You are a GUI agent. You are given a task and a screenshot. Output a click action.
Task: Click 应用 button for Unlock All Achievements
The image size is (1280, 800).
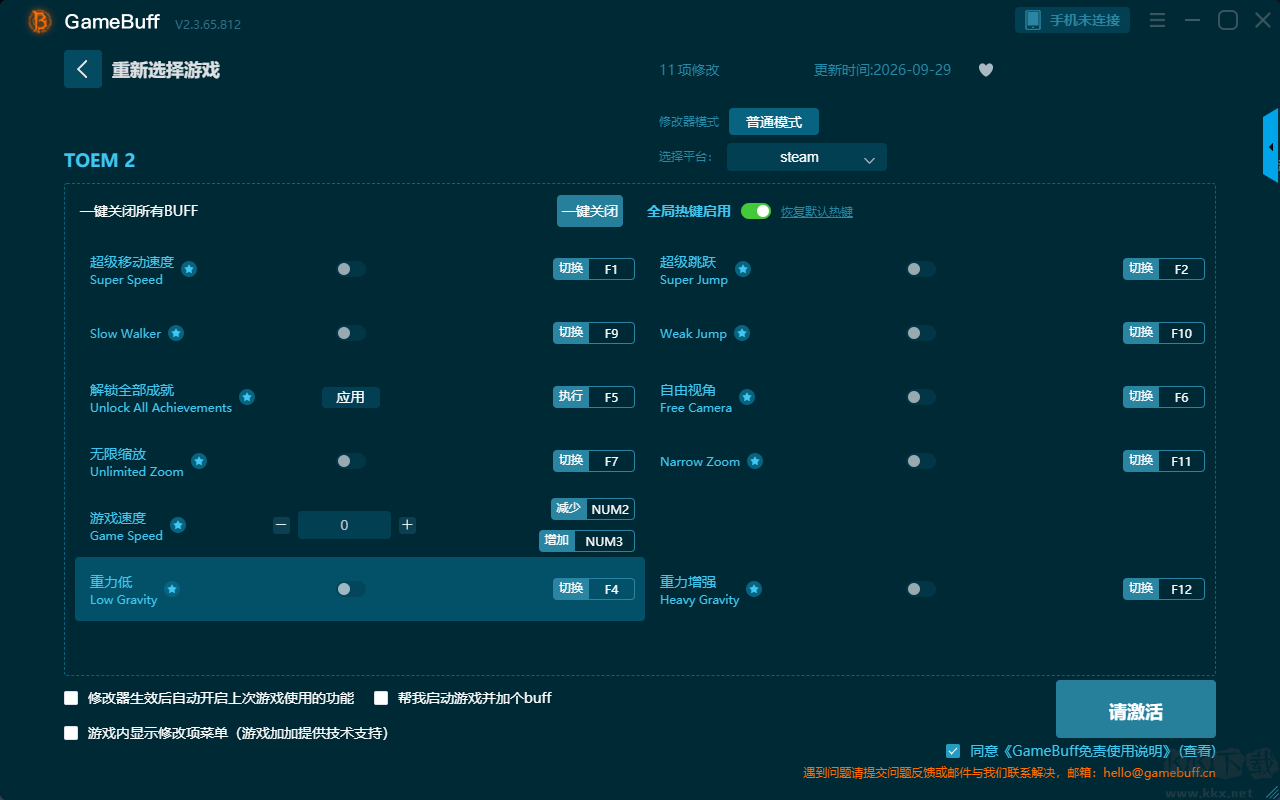(351, 397)
